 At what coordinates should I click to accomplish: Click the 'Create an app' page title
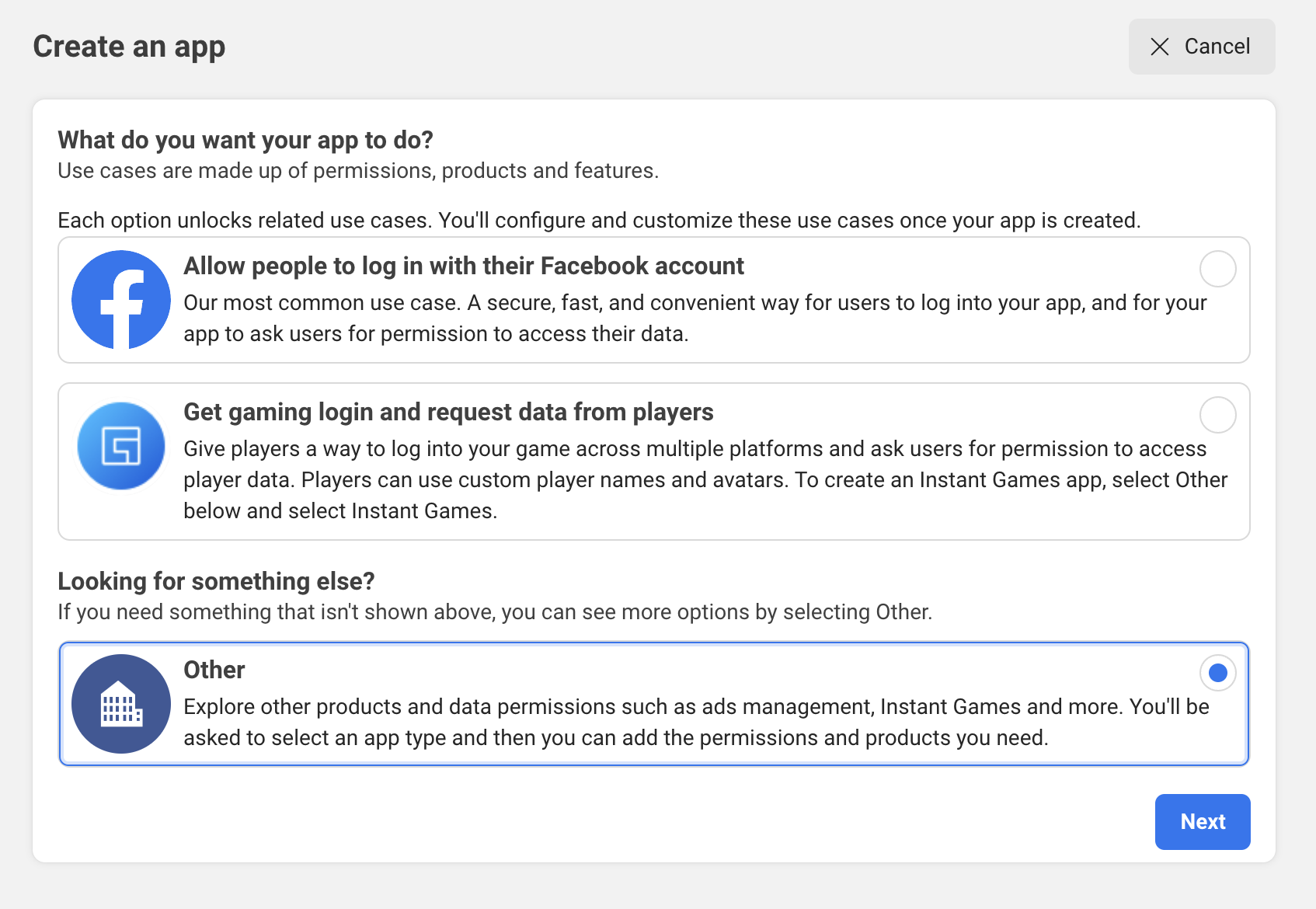[x=129, y=47]
